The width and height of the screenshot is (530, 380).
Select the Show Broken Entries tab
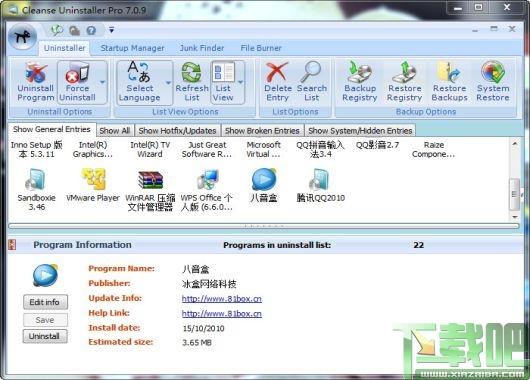(x=262, y=130)
